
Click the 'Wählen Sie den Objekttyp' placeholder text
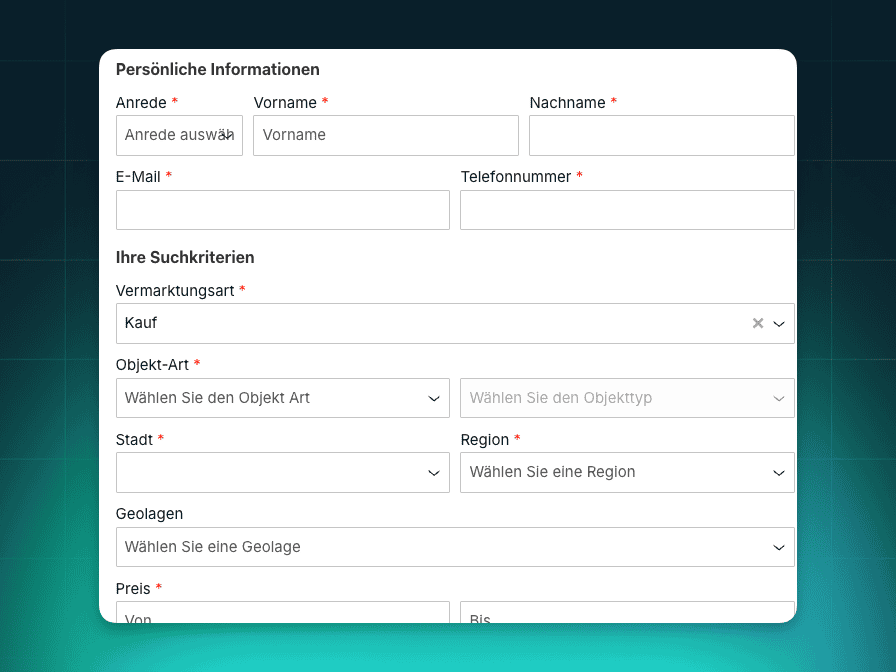(x=560, y=398)
